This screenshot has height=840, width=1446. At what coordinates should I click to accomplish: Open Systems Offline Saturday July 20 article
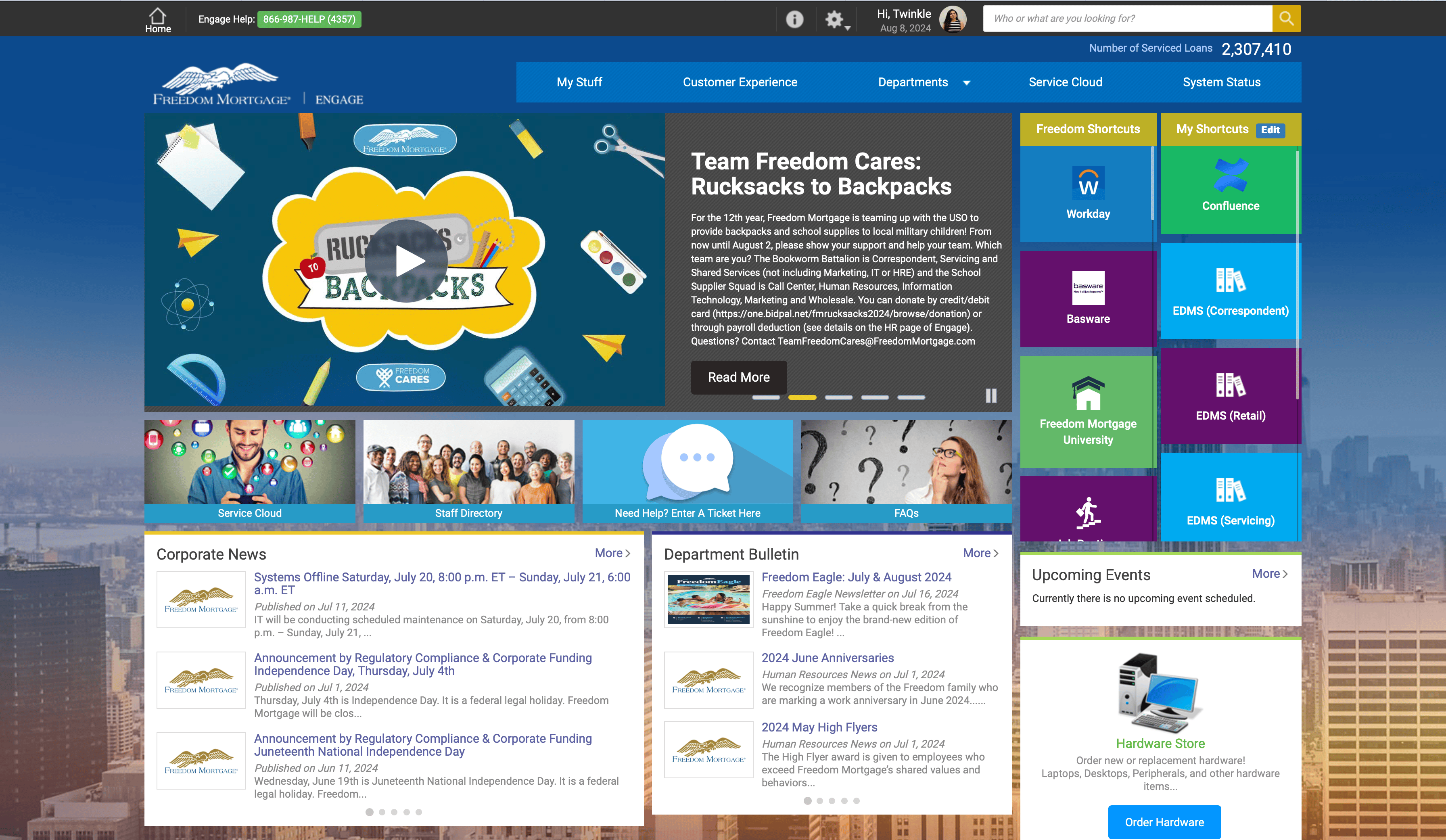[442, 583]
